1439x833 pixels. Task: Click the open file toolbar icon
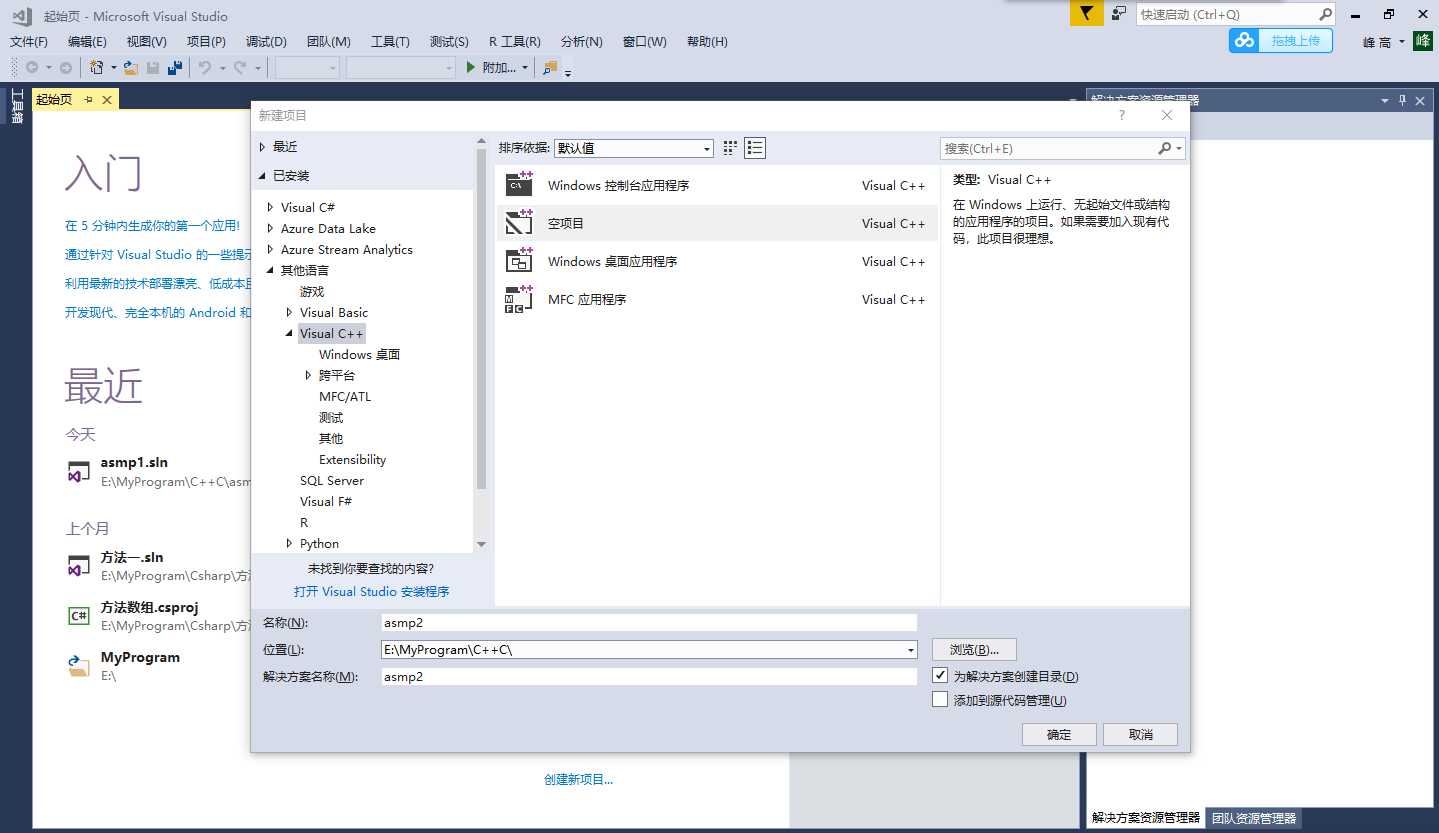coord(131,67)
